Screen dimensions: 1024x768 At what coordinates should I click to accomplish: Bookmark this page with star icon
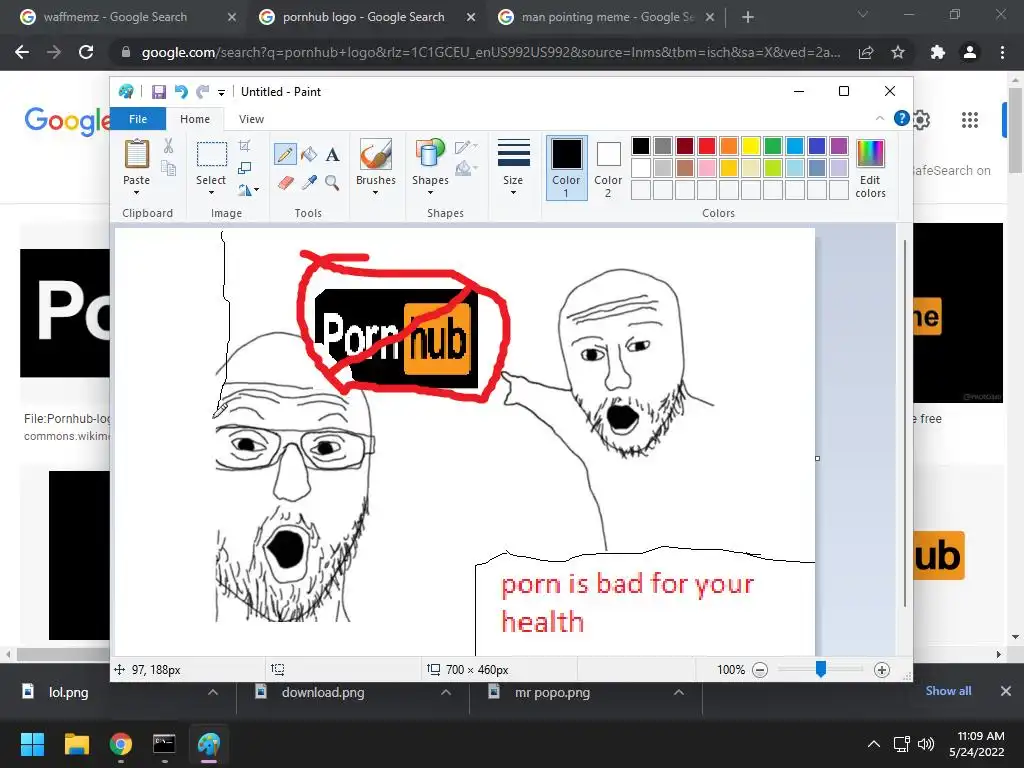898,52
